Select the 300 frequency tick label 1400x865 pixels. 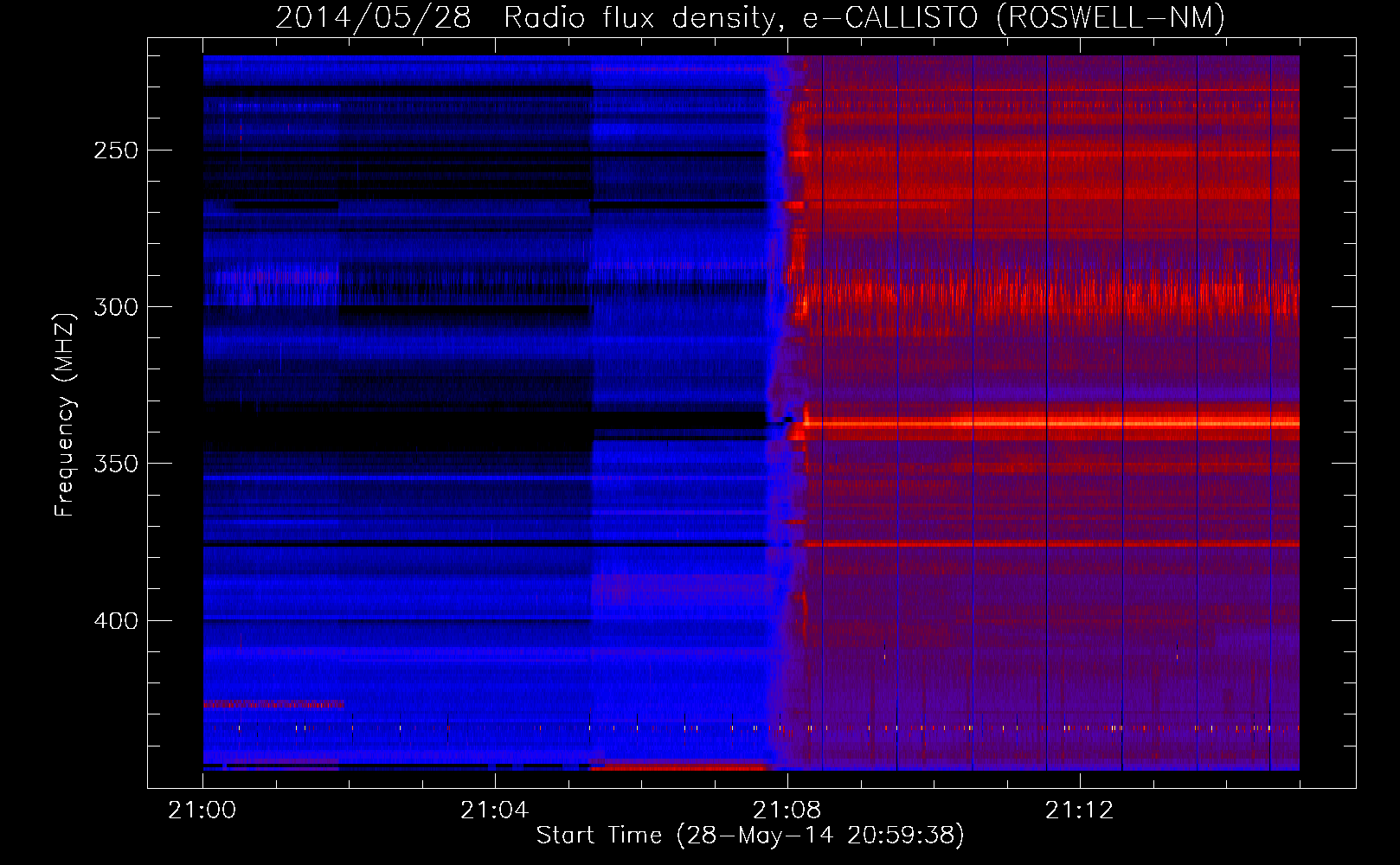click(x=116, y=307)
